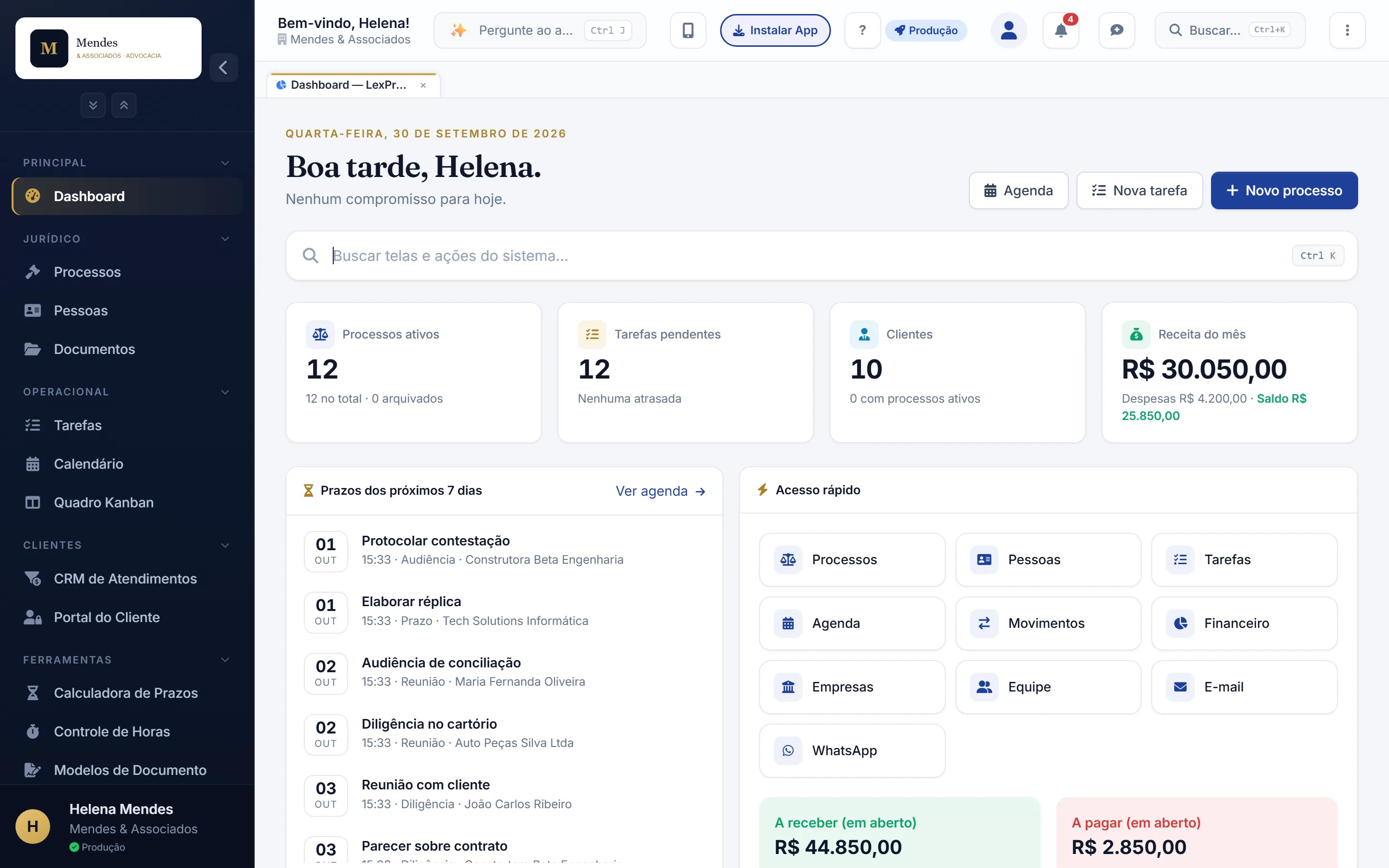
Task: Expand all sidebar sections double-down arrows
Action: click(x=93, y=105)
